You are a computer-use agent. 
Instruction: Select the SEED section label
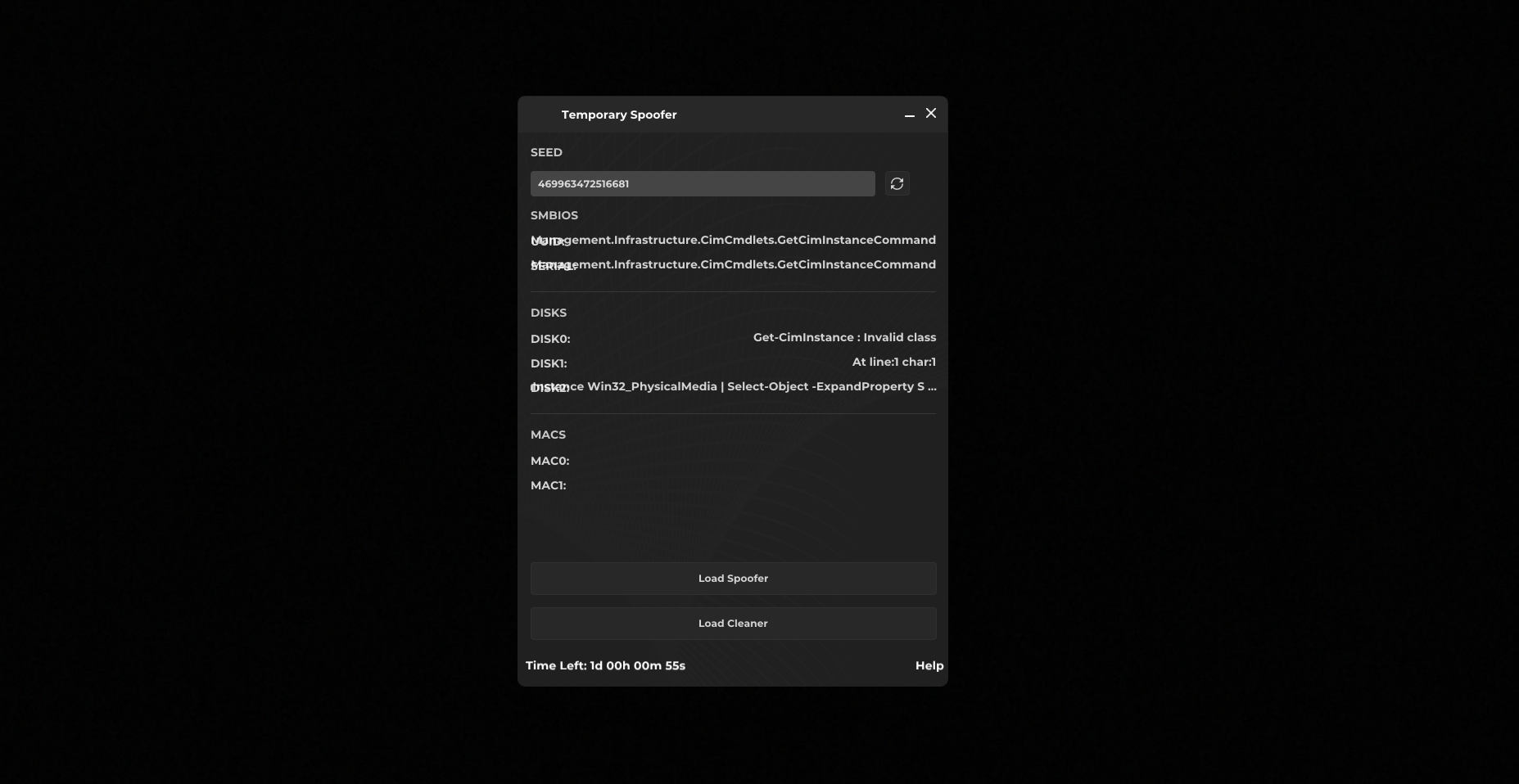[546, 153]
